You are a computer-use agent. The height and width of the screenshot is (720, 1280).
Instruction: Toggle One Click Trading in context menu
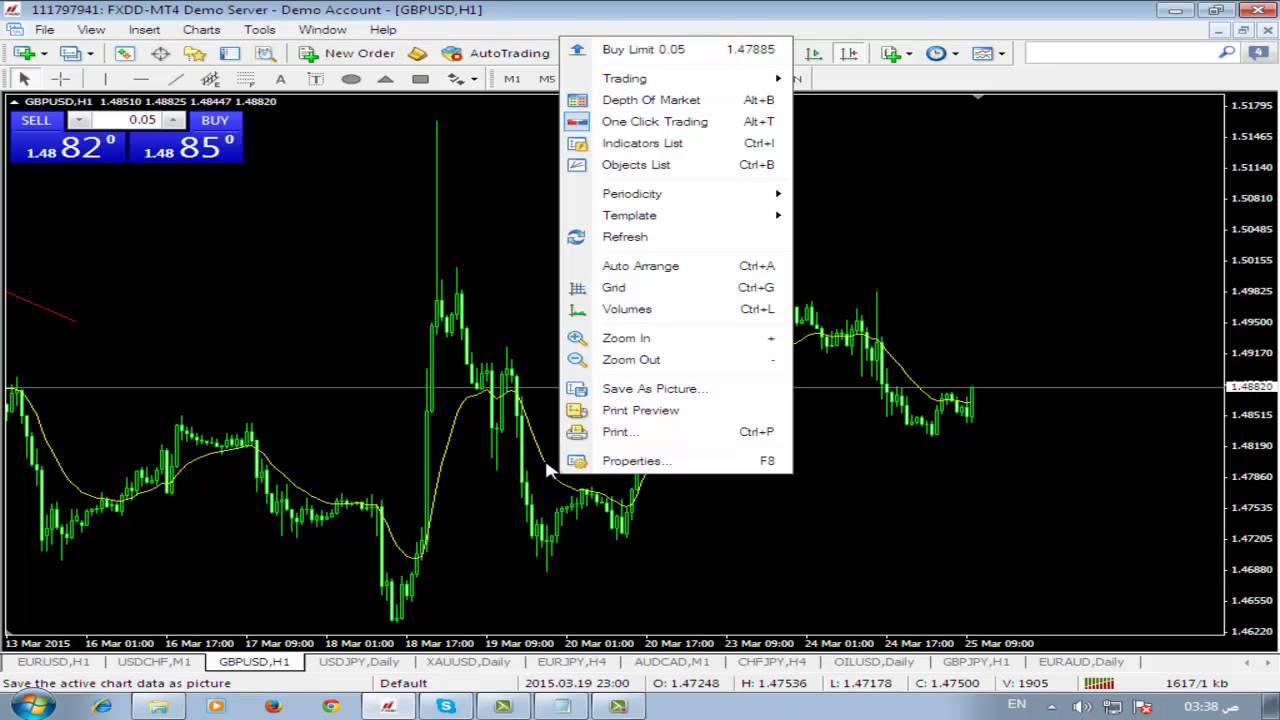[x=676, y=121]
